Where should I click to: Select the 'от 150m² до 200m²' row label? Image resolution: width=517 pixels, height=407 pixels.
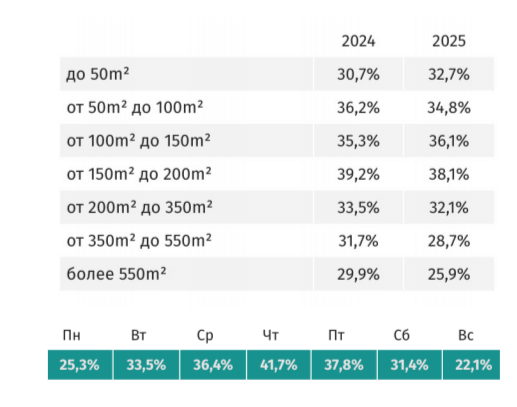click(x=139, y=174)
